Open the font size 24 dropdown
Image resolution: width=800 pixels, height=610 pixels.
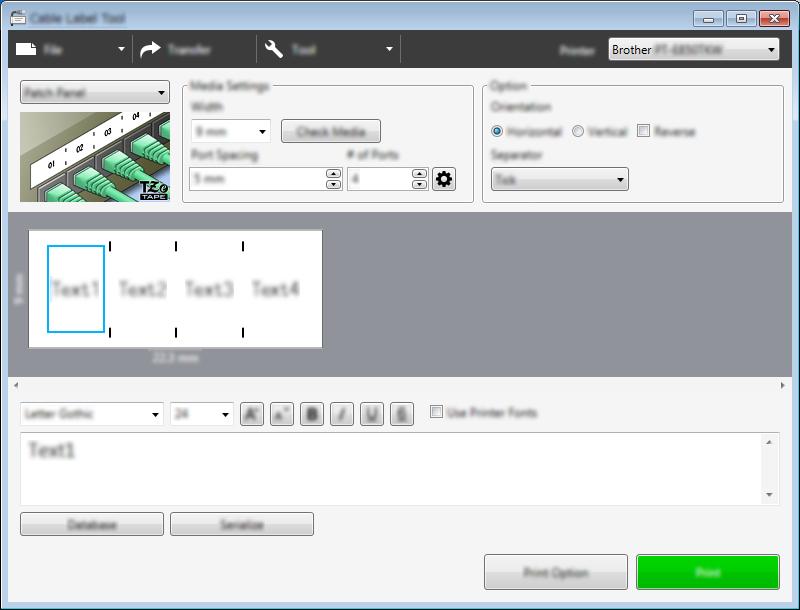(x=202, y=414)
